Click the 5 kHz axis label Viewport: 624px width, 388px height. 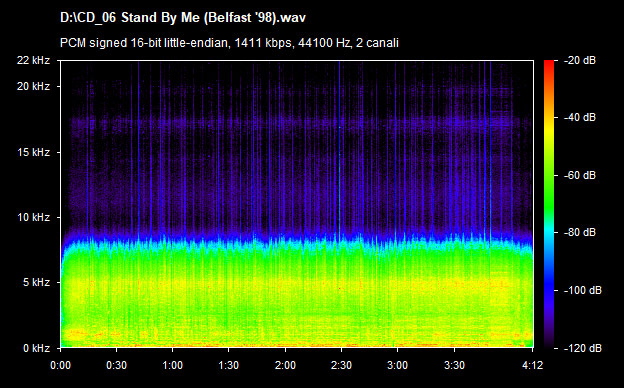click(x=36, y=283)
